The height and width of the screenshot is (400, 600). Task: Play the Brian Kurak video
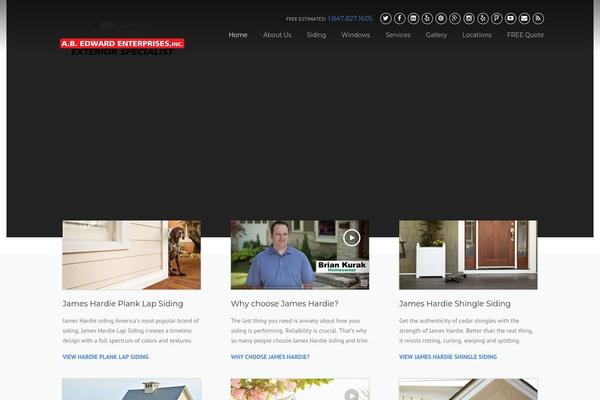(x=352, y=238)
